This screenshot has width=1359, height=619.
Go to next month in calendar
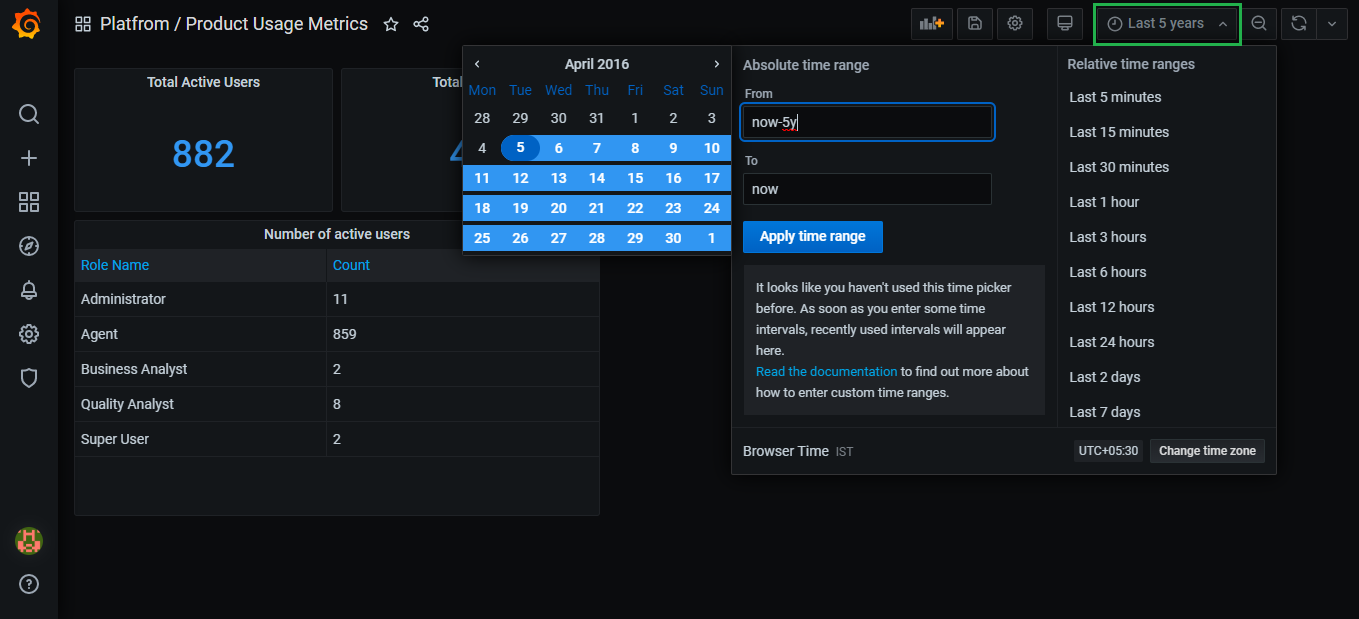pos(717,64)
